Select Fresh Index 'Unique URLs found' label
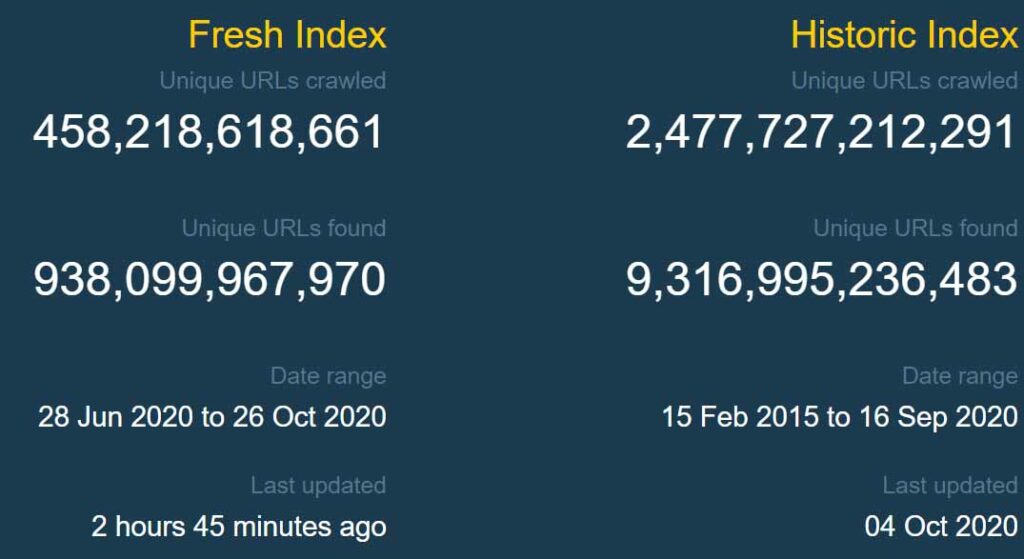 [283, 229]
